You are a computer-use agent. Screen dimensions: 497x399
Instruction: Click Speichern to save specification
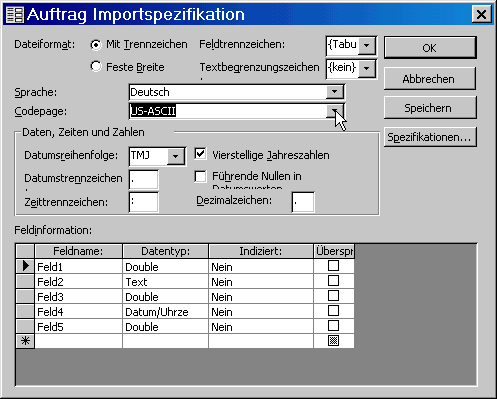[x=430, y=108]
